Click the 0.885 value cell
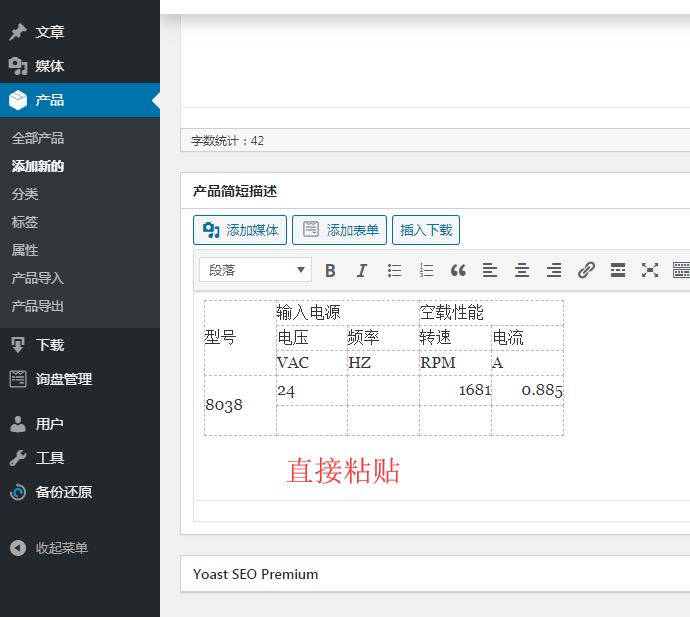The width and height of the screenshot is (690, 617). tap(528, 390)
